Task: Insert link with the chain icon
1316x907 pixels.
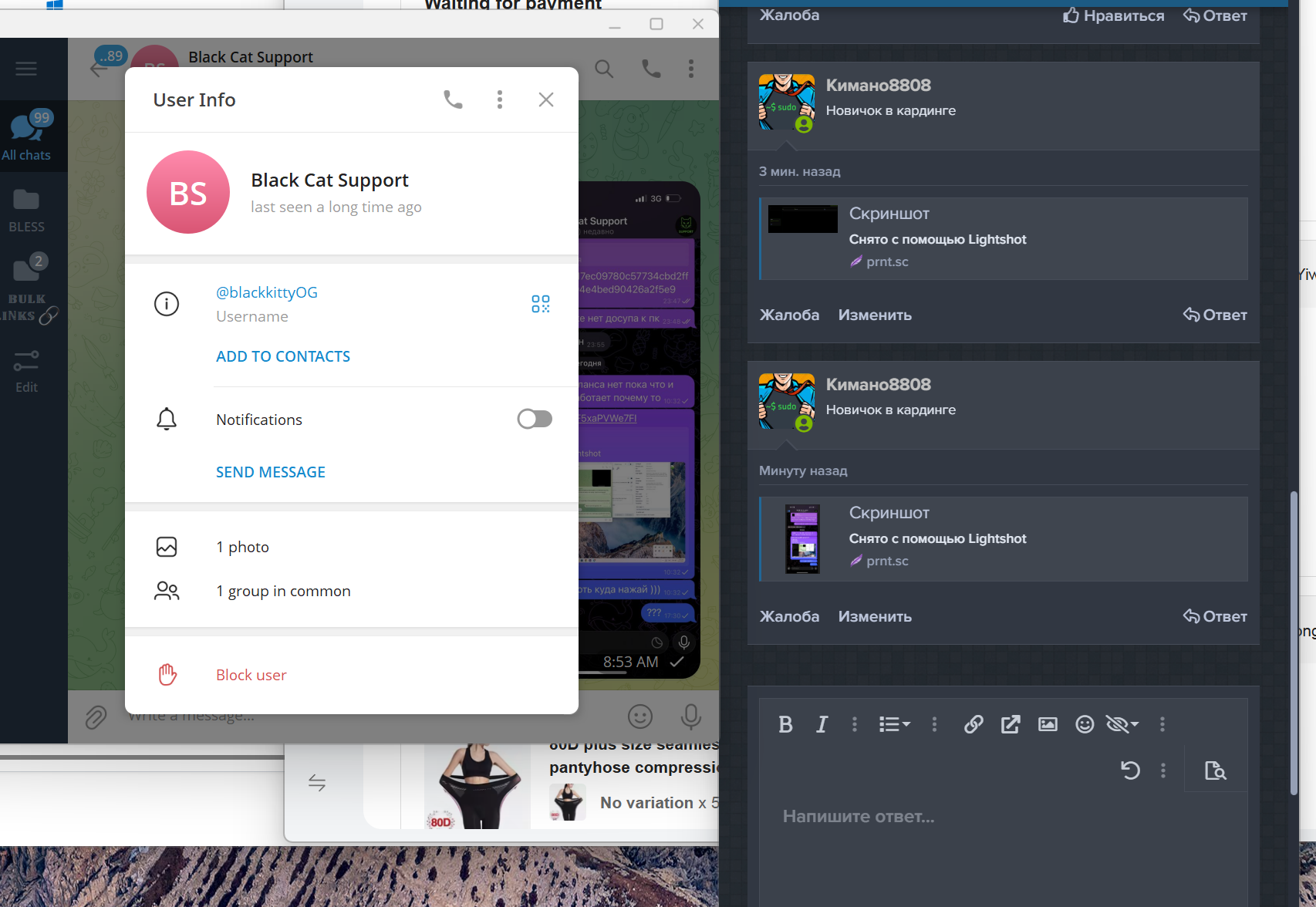Action: tap(974, 724)
